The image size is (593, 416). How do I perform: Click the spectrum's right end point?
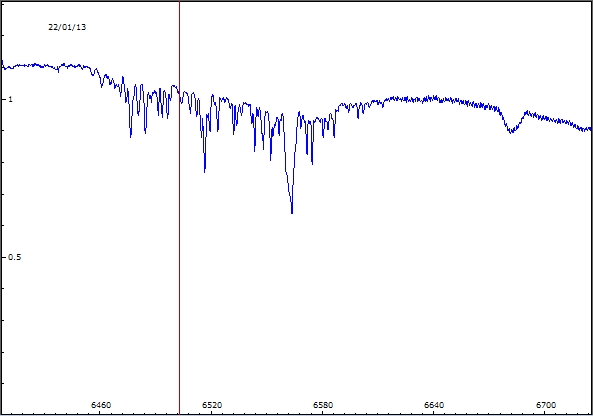[x=590, y=129]
